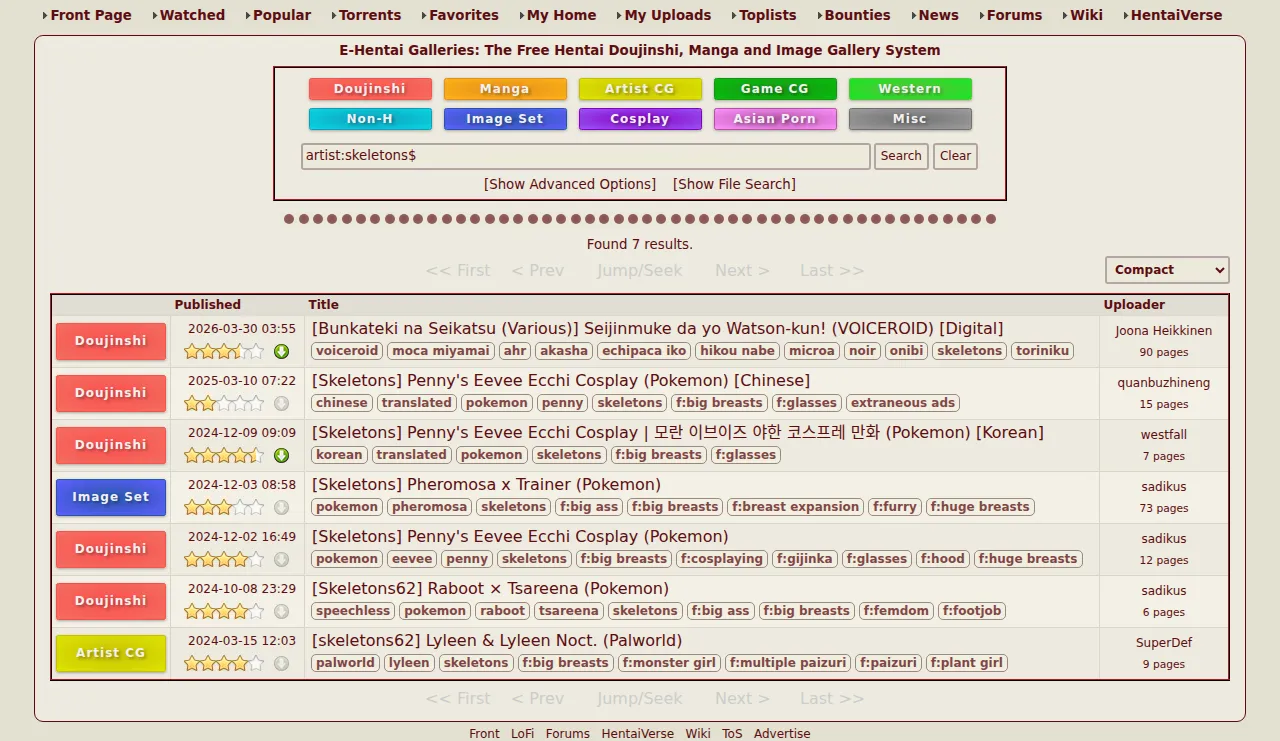
Task: Open News in the top navigation
Action: (938, 15)
